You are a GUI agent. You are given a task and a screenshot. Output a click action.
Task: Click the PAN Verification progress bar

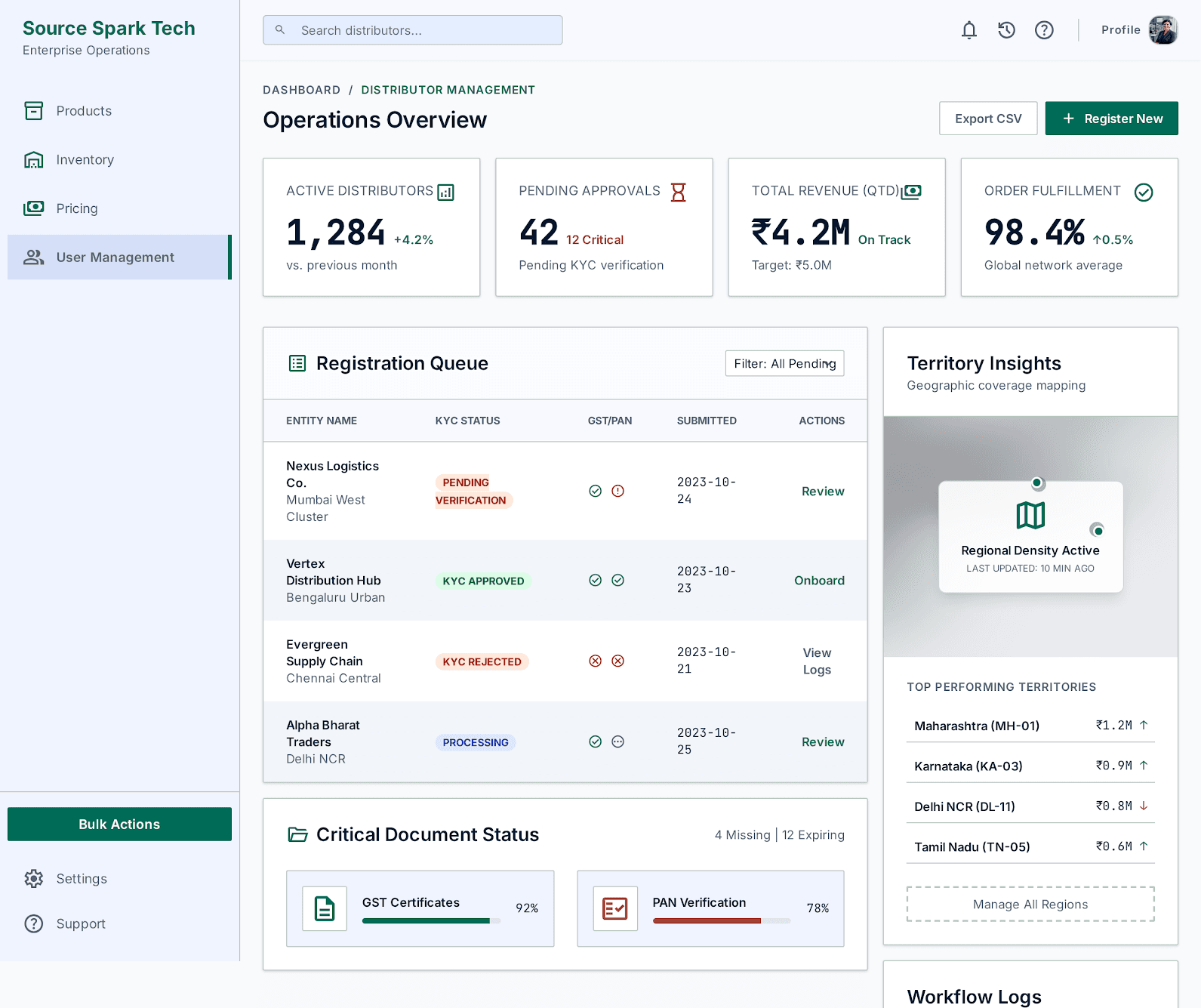click(x=722, y=921)
